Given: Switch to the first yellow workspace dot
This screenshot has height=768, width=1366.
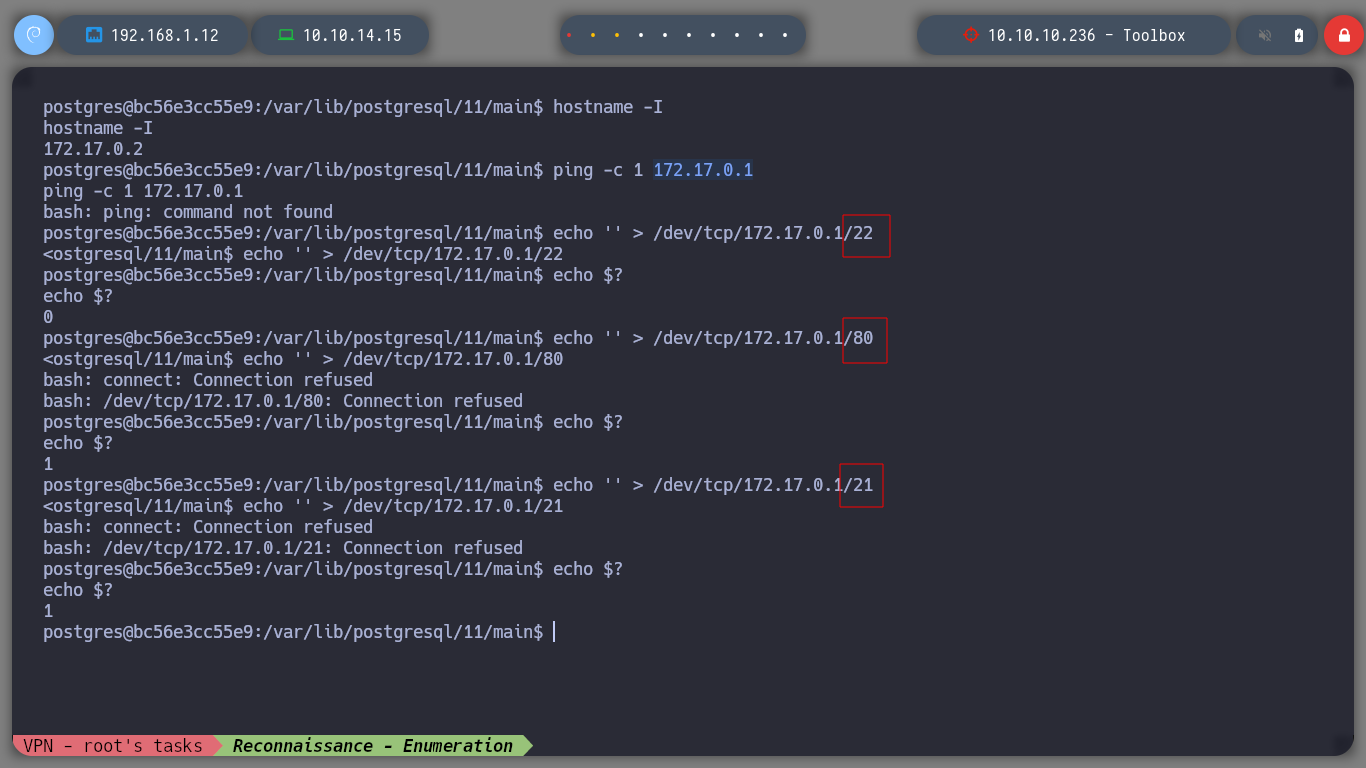Looking at the screenshot, I should [593, 35].
